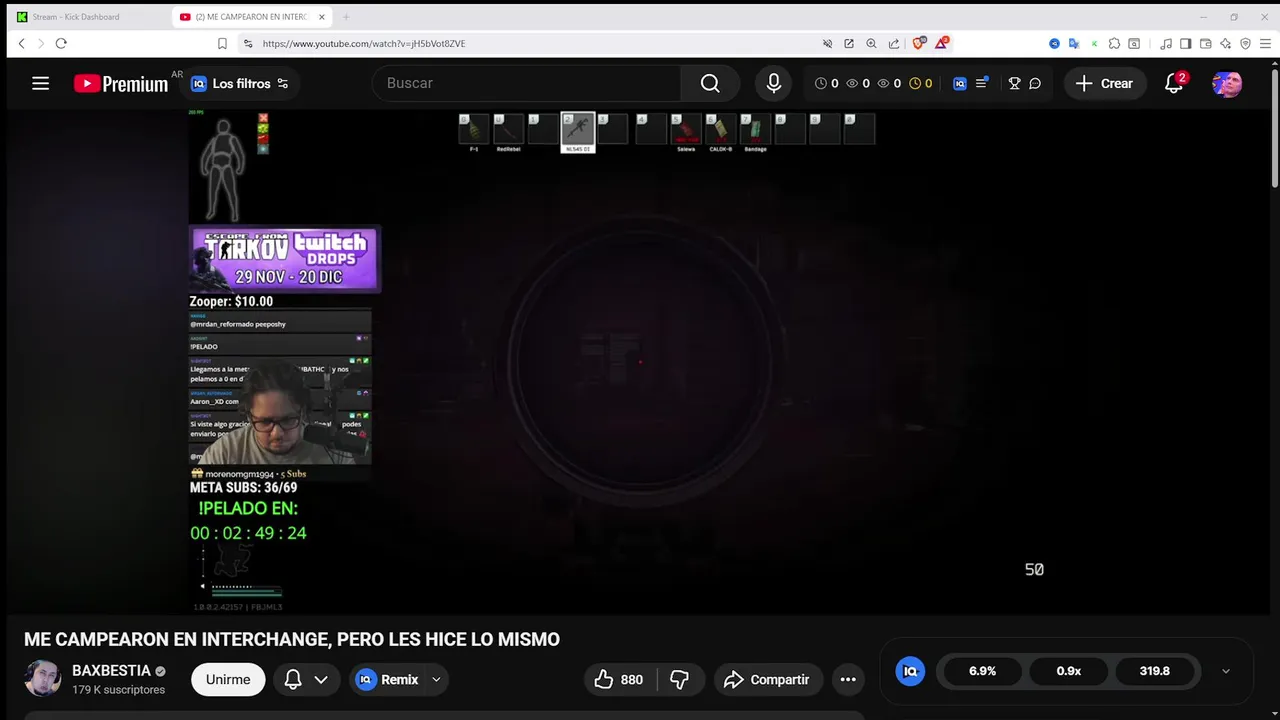Click the Unirme join button

228,680
